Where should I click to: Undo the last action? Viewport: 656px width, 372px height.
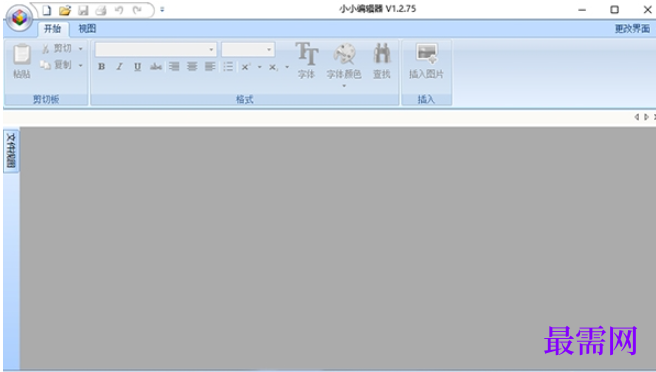[x=119, y=10]
